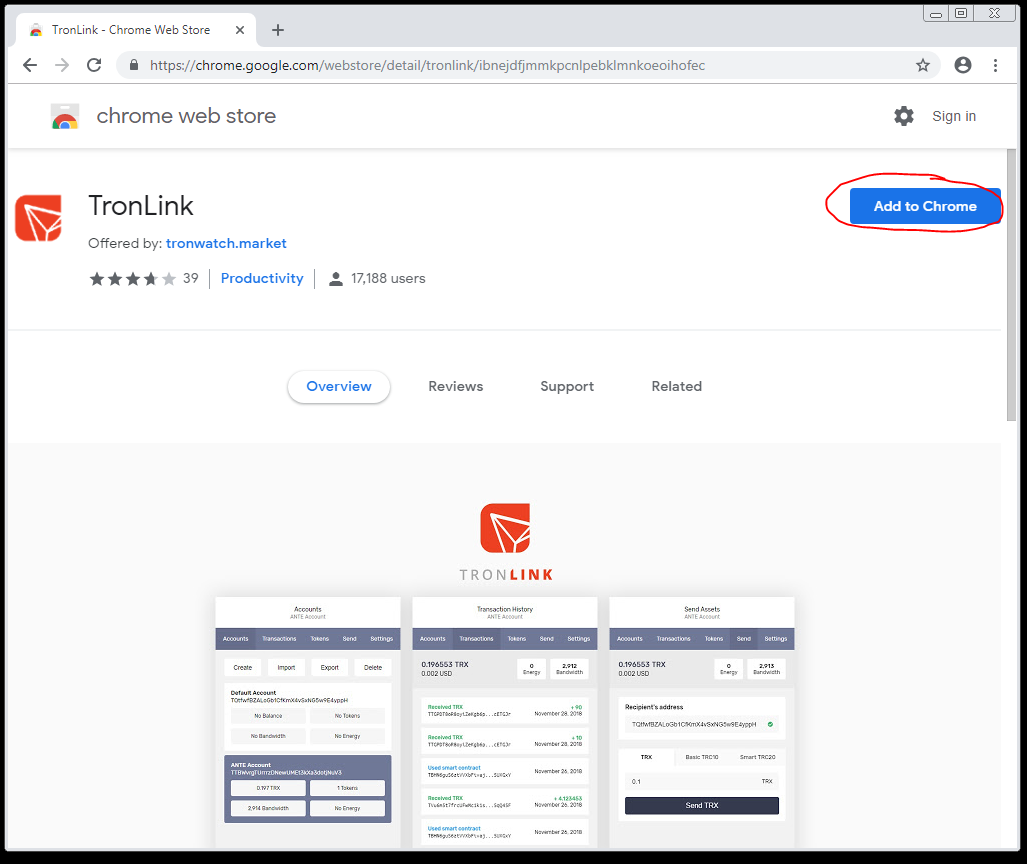
Task: Click the Send Assets screenshot preview
Action: (702, 721)
